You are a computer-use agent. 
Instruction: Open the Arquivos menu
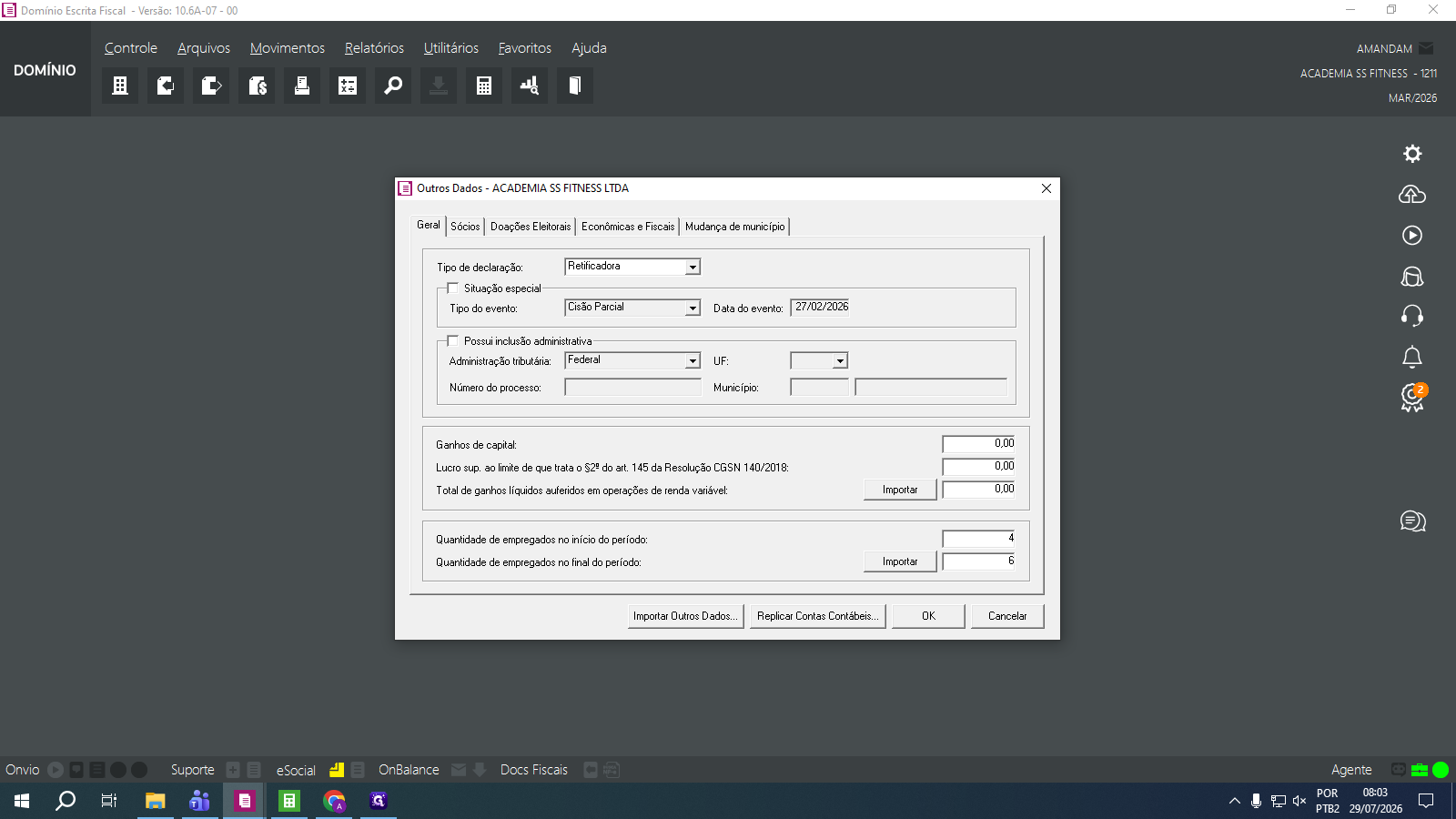pyautogui.click(x=204, y=48)
